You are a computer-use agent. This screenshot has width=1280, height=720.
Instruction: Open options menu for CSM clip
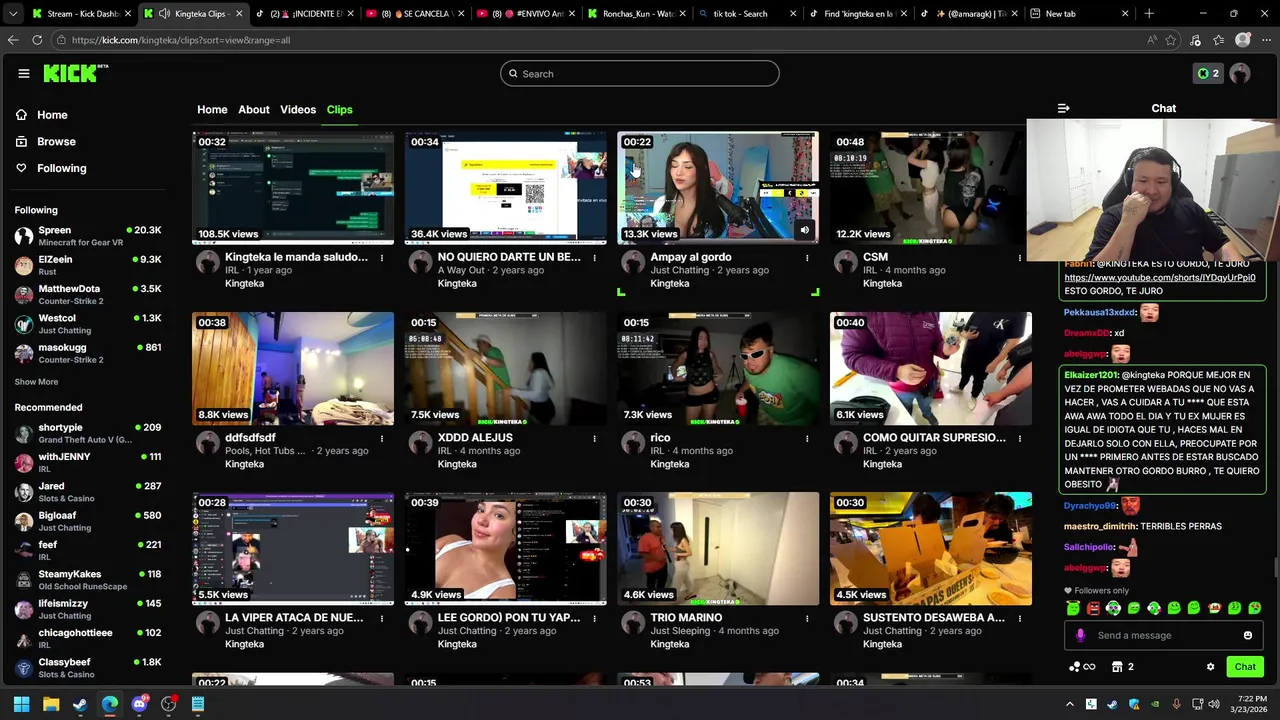coord(1020,258)
